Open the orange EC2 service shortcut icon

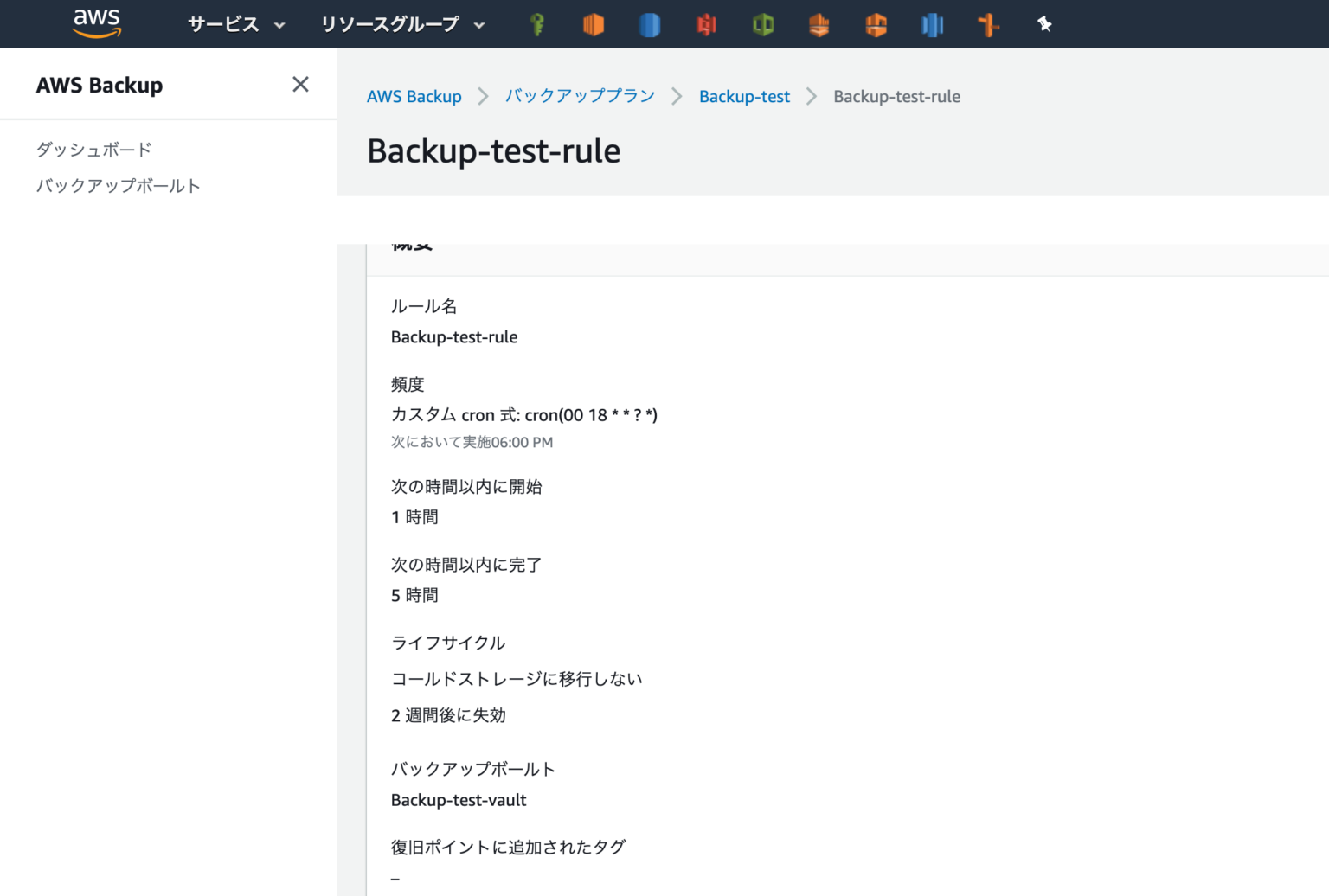click(593, 23)
